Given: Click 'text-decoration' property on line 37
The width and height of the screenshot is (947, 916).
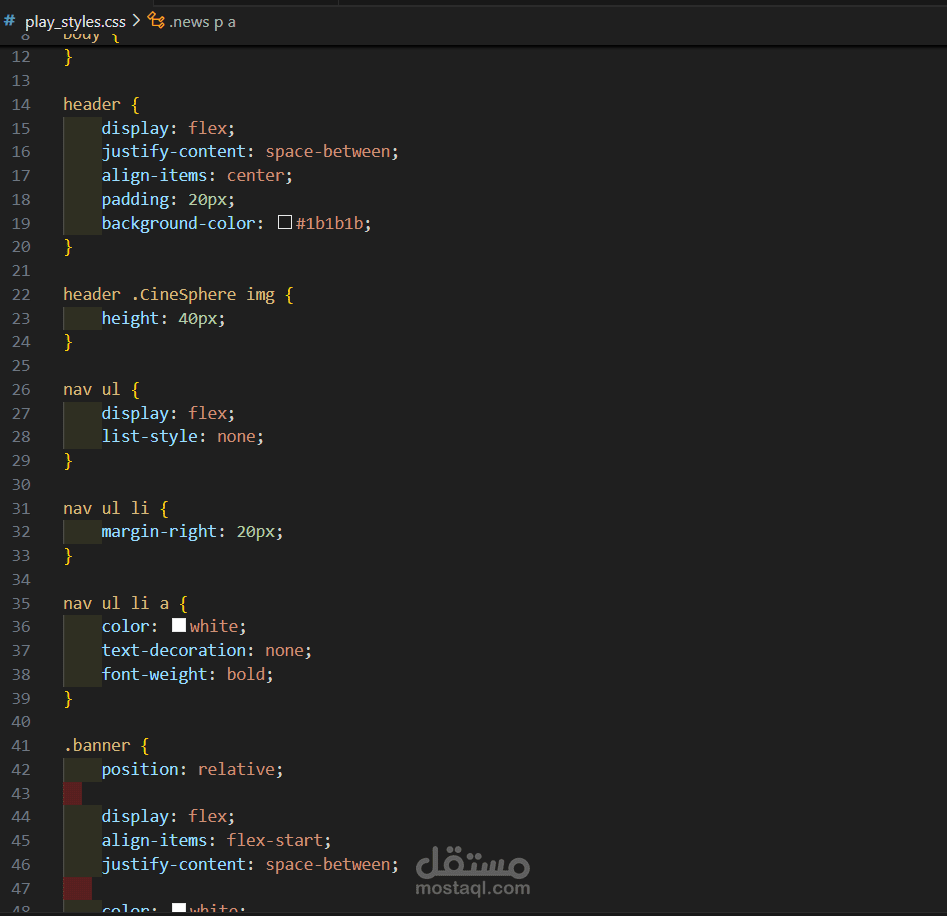Looking at the screenshot, I should [174, 650].
